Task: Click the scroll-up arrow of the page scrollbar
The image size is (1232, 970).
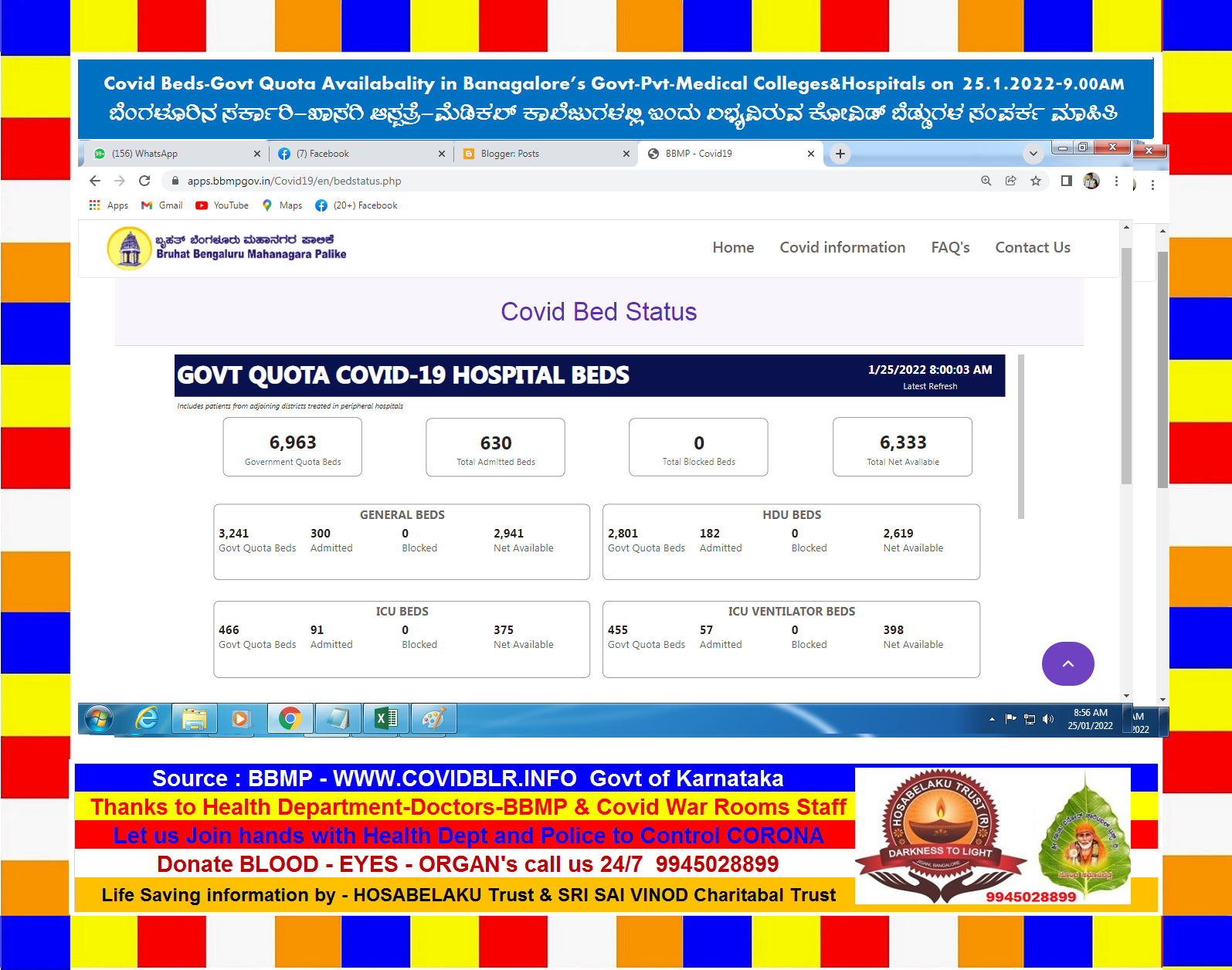Action: pyautogui.click(x=1126, y=227)
